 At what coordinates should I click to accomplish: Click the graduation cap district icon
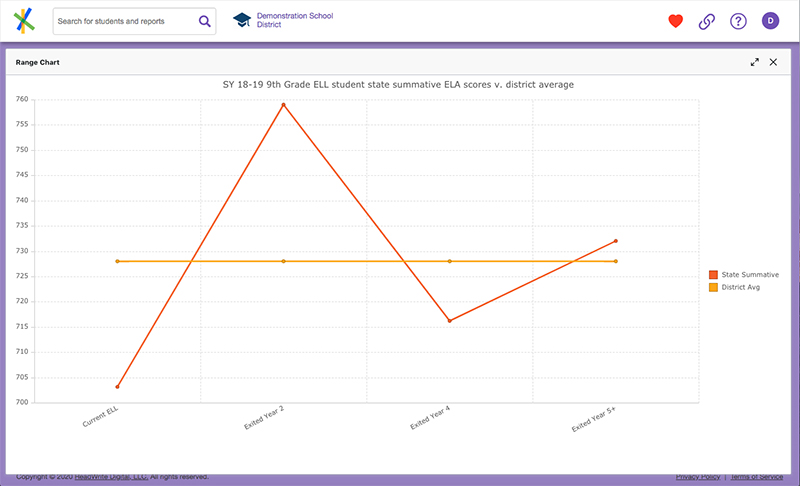(241, 20)
